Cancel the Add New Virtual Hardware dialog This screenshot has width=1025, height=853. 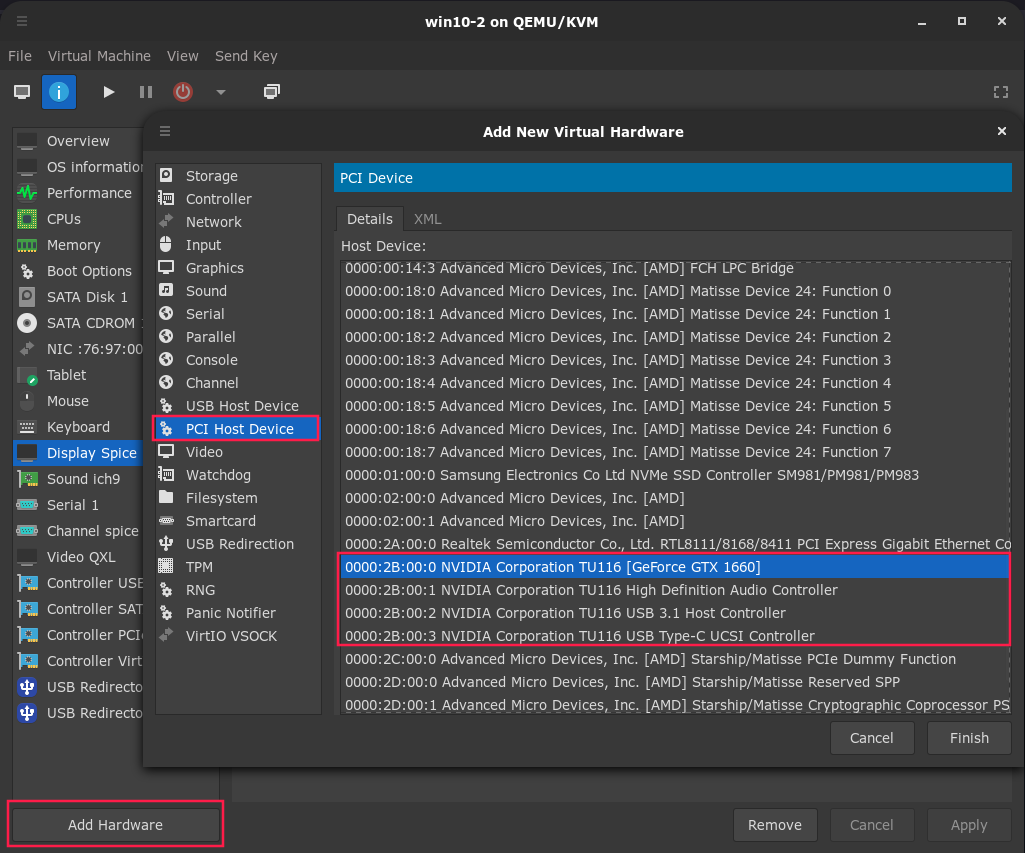pos(871,738)
